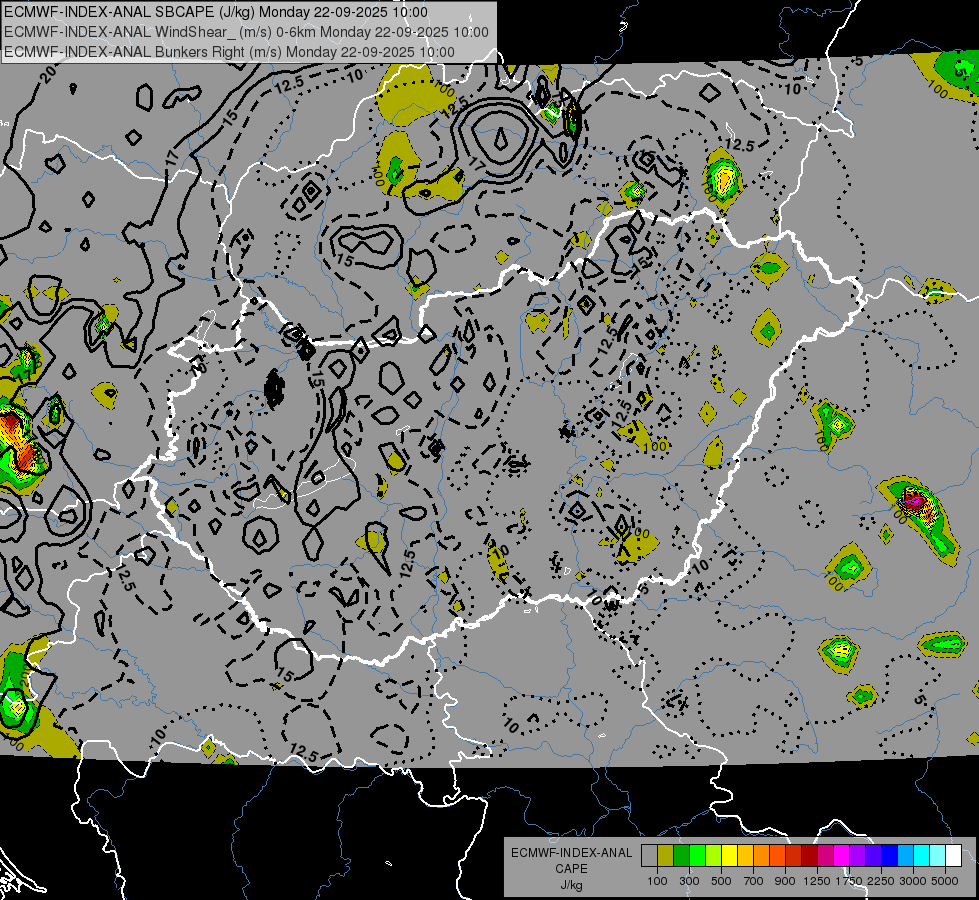Screen dimensions: 979x900
Task: Click the SBCAPE title line at top
Action: [x=216, y=12]
